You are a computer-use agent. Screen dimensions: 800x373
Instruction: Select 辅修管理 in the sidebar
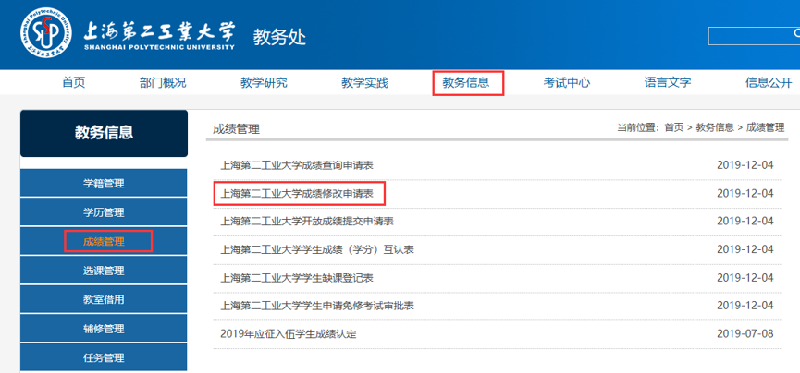point(104,329)
